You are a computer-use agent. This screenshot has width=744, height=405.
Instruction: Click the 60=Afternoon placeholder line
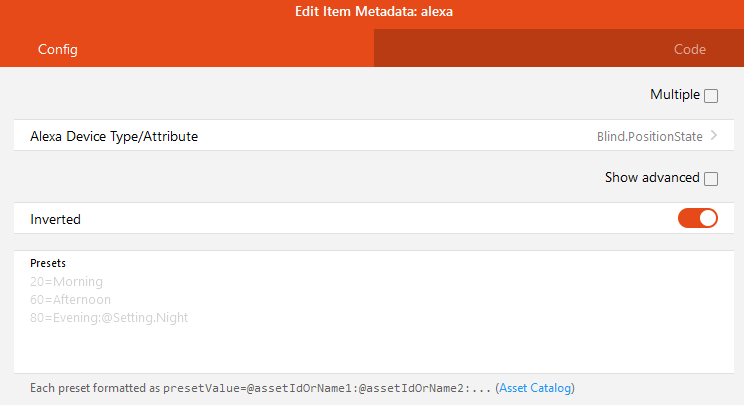70,299
